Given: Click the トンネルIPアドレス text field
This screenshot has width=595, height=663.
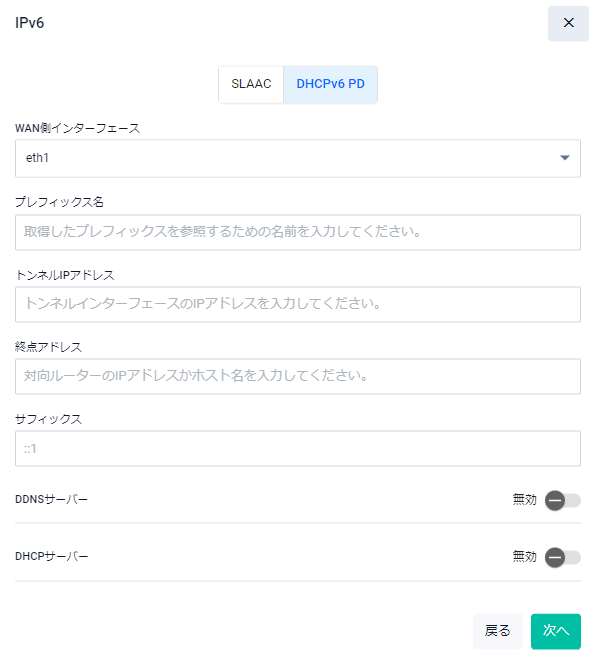Looking at the screenshot, I should tap(298, 304).
